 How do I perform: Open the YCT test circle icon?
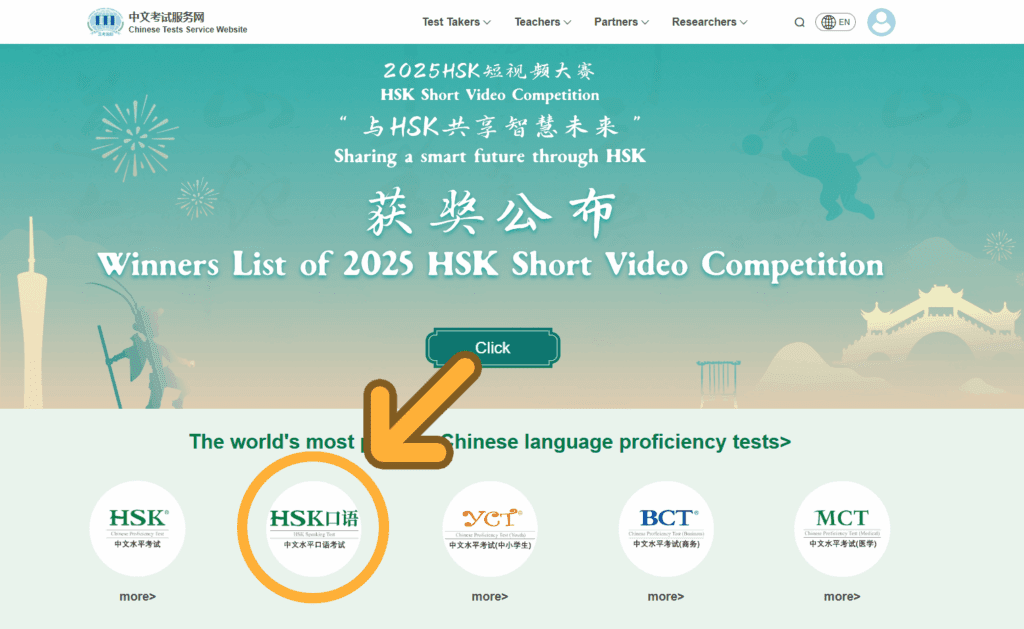(490, 528)
